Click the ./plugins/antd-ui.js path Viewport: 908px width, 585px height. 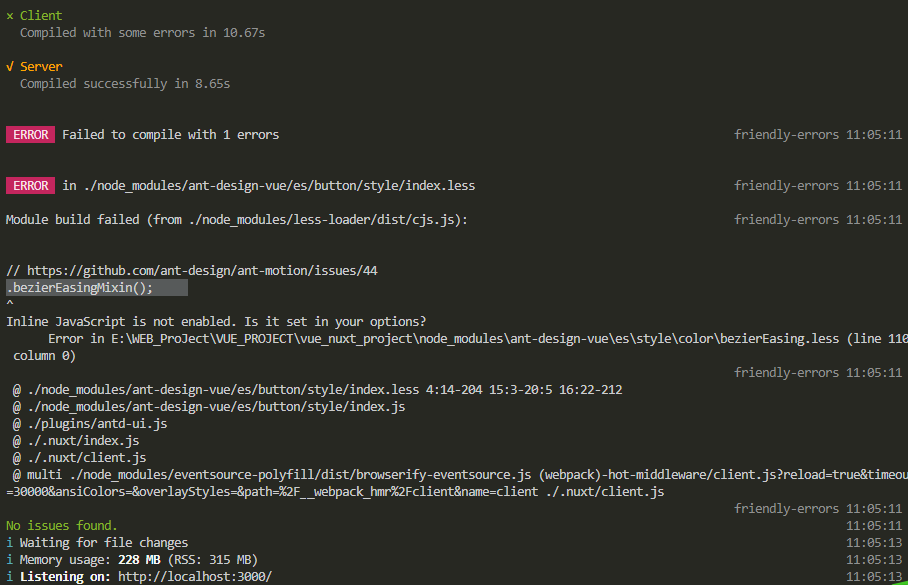coord(96,424)
